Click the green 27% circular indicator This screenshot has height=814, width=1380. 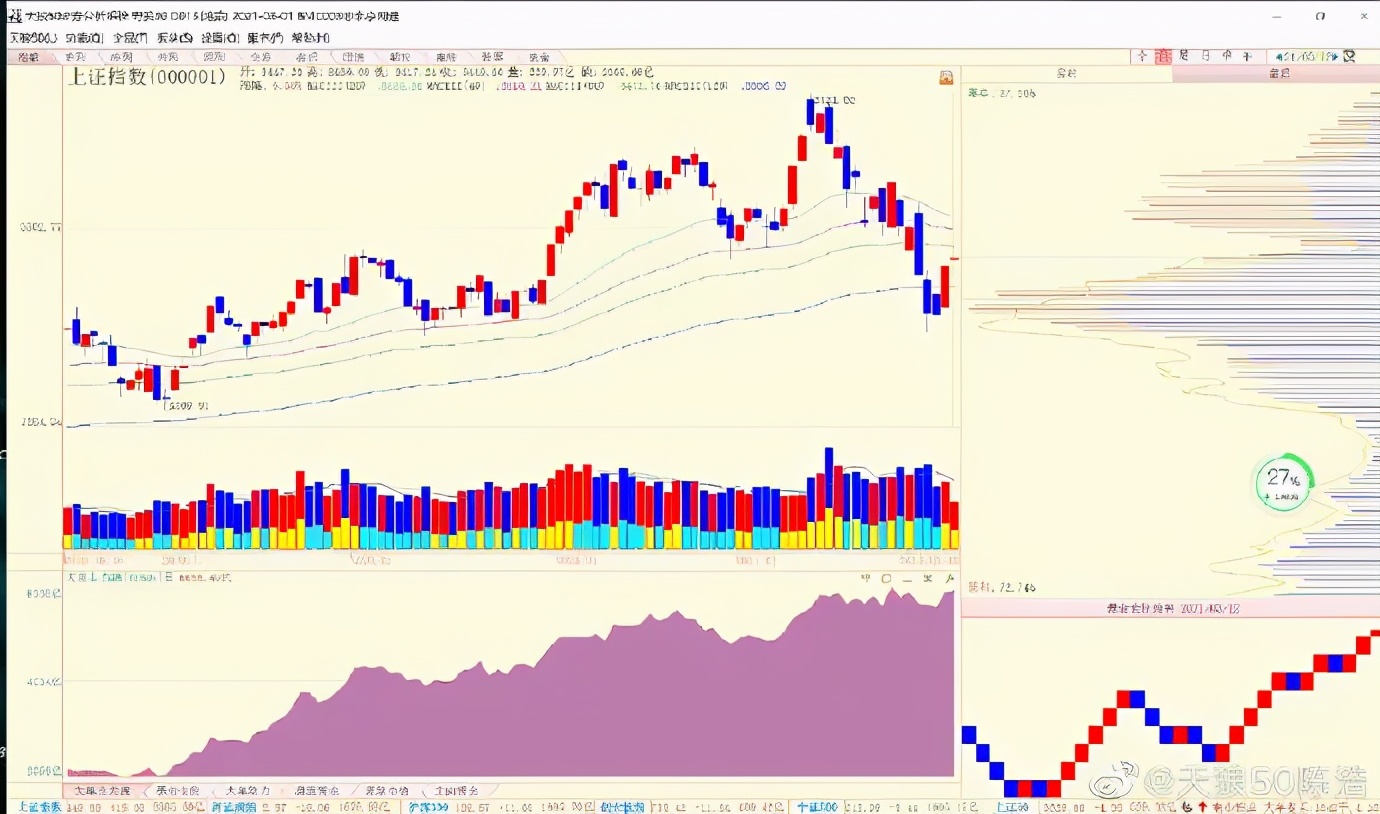1283,482
